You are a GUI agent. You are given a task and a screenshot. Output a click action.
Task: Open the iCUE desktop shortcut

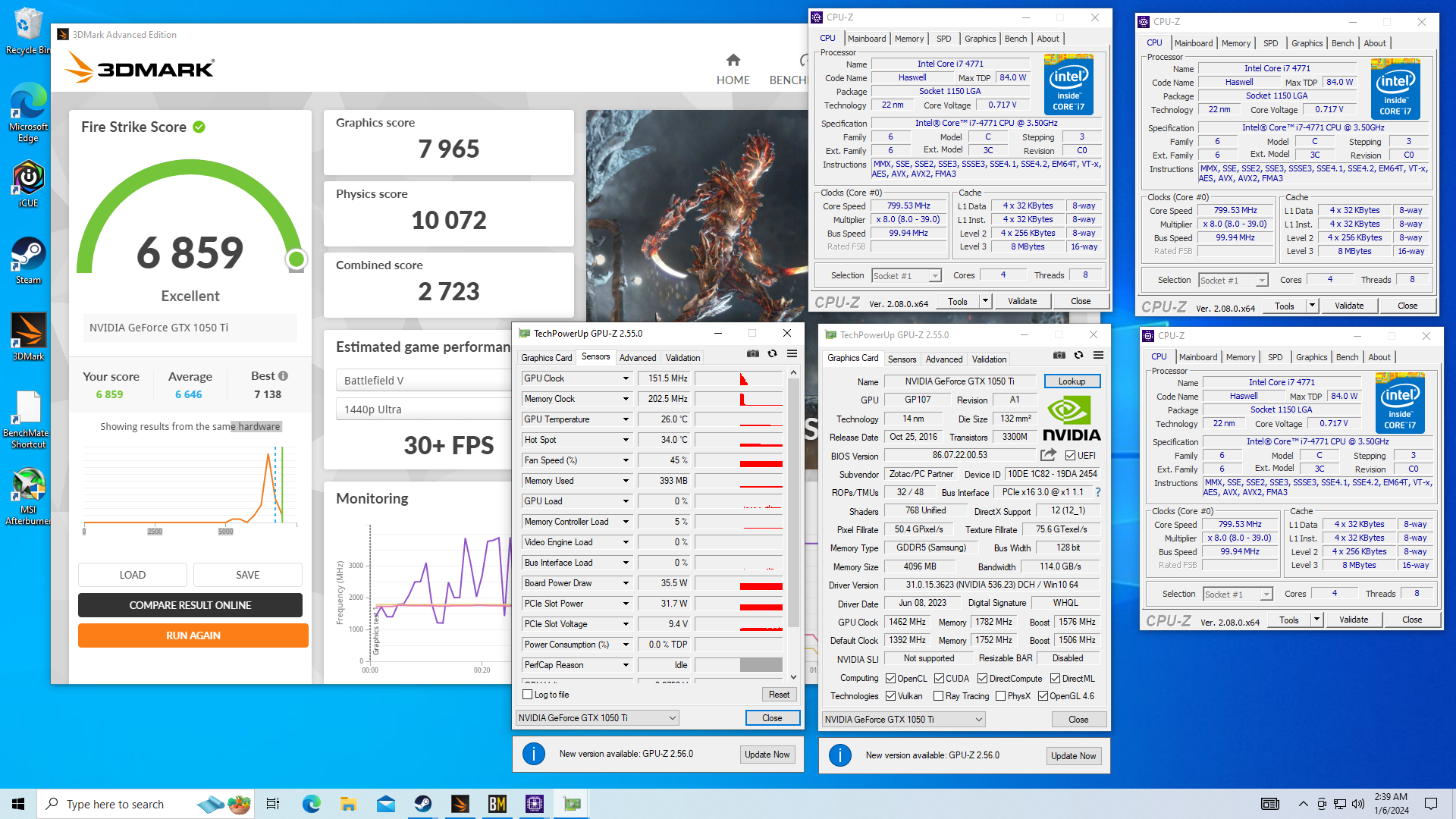28,184
